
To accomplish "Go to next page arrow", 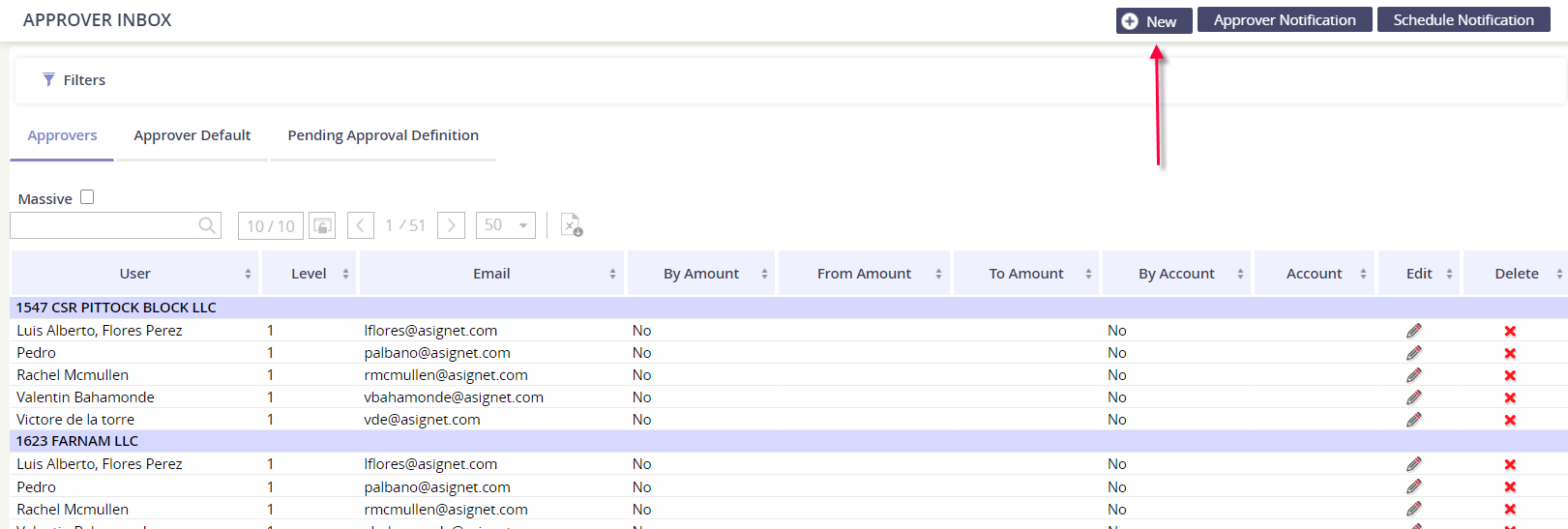I will [x=451, y=225].
